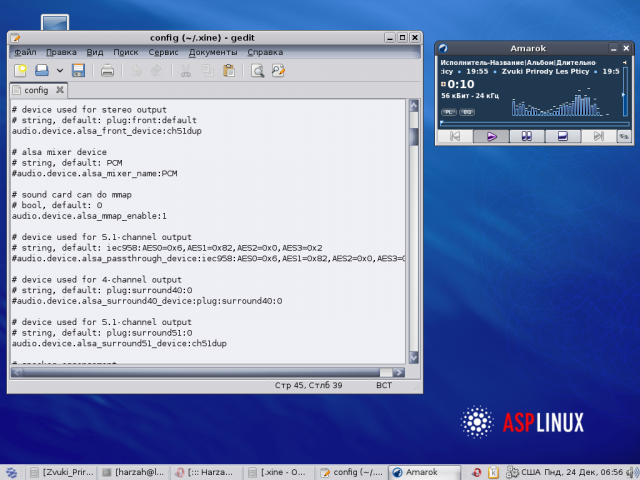Click the Previous track button in Amarok

click(x=455, y=136)
